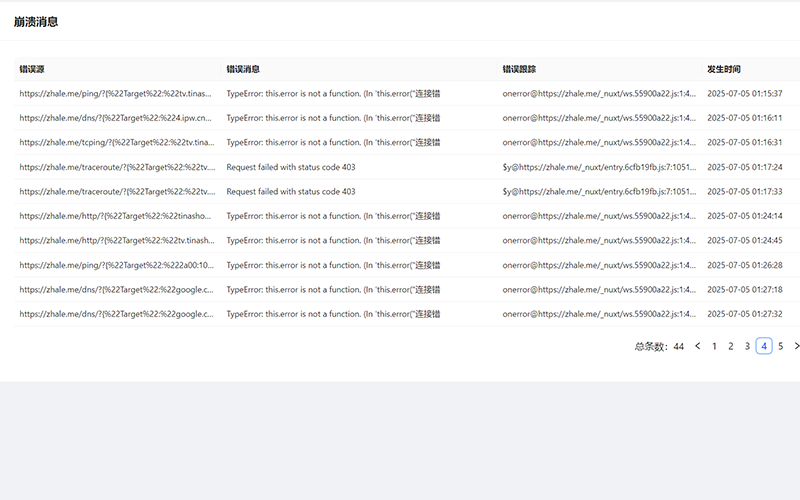Click TypeError message in row 01:16:31
800x500 pixels.
[x=333, y=142]
